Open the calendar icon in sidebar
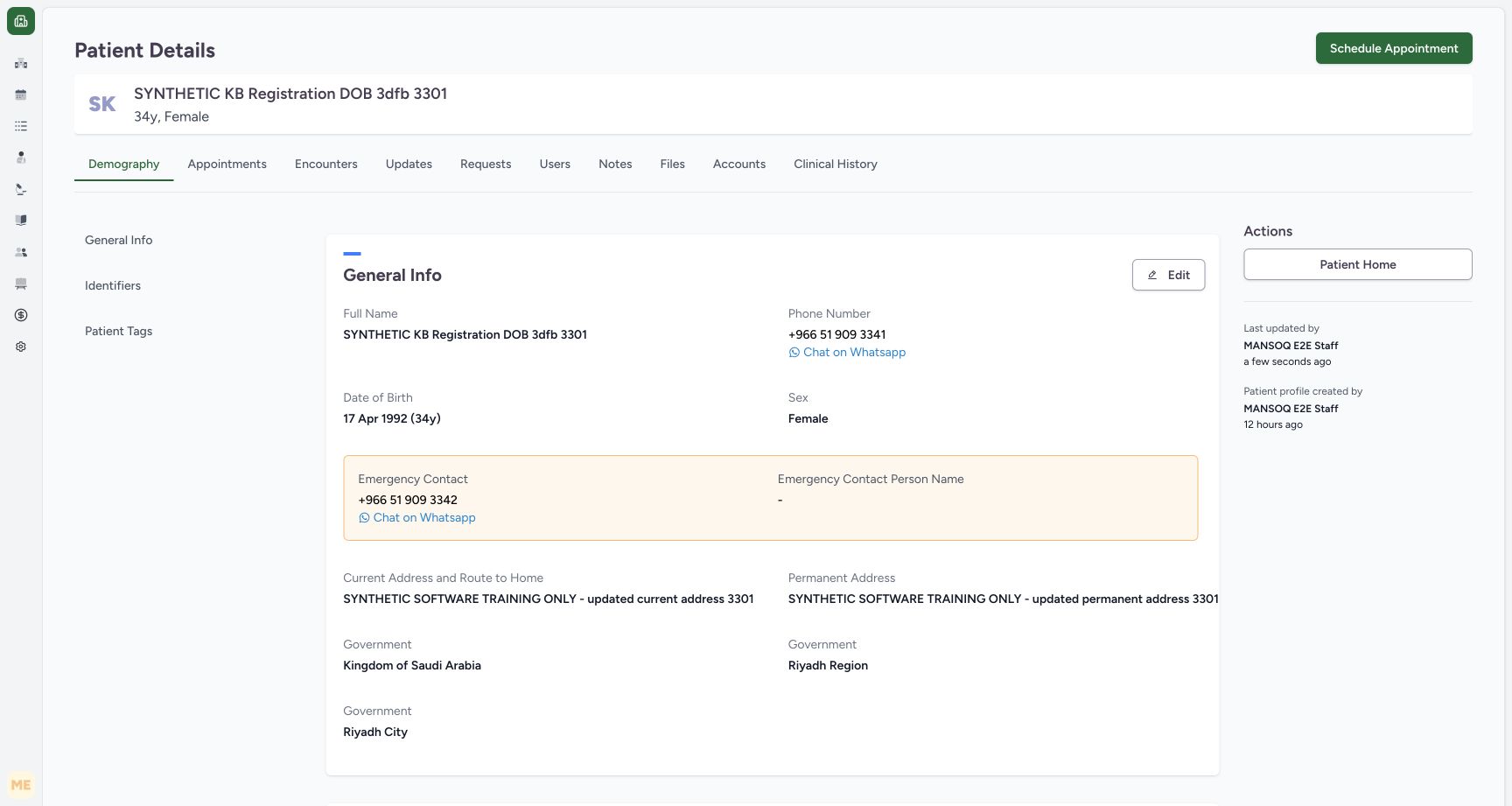Viewport: 1512px width, 806px height. point(21,95)
